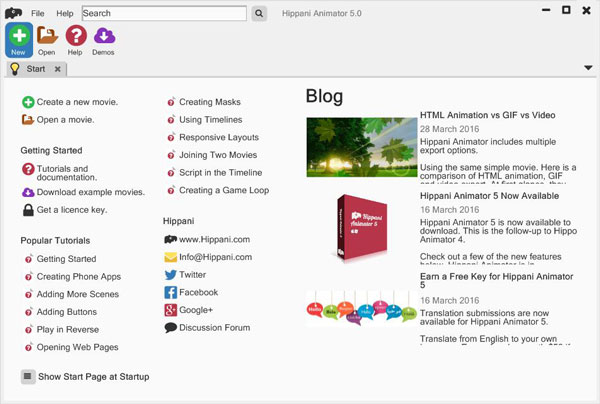Open the Twitter link
This screenshot has height=404, width=600.
click(x=192, y=275)
